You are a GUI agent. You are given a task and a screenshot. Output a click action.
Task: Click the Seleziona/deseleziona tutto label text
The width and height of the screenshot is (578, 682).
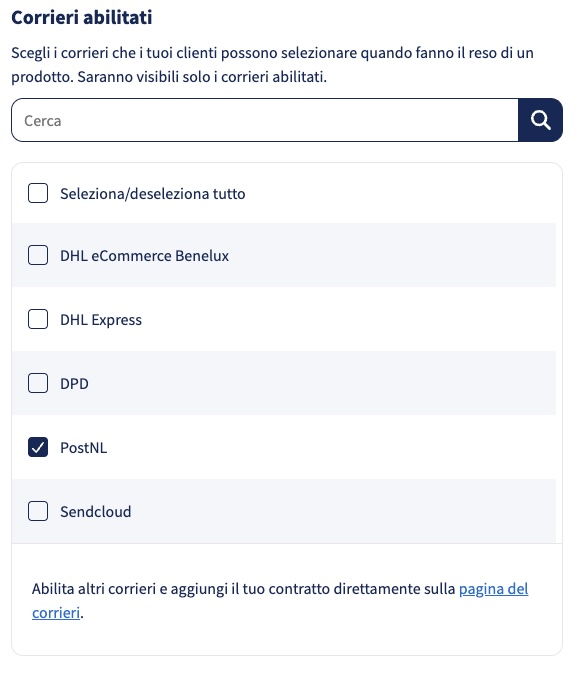153,194
